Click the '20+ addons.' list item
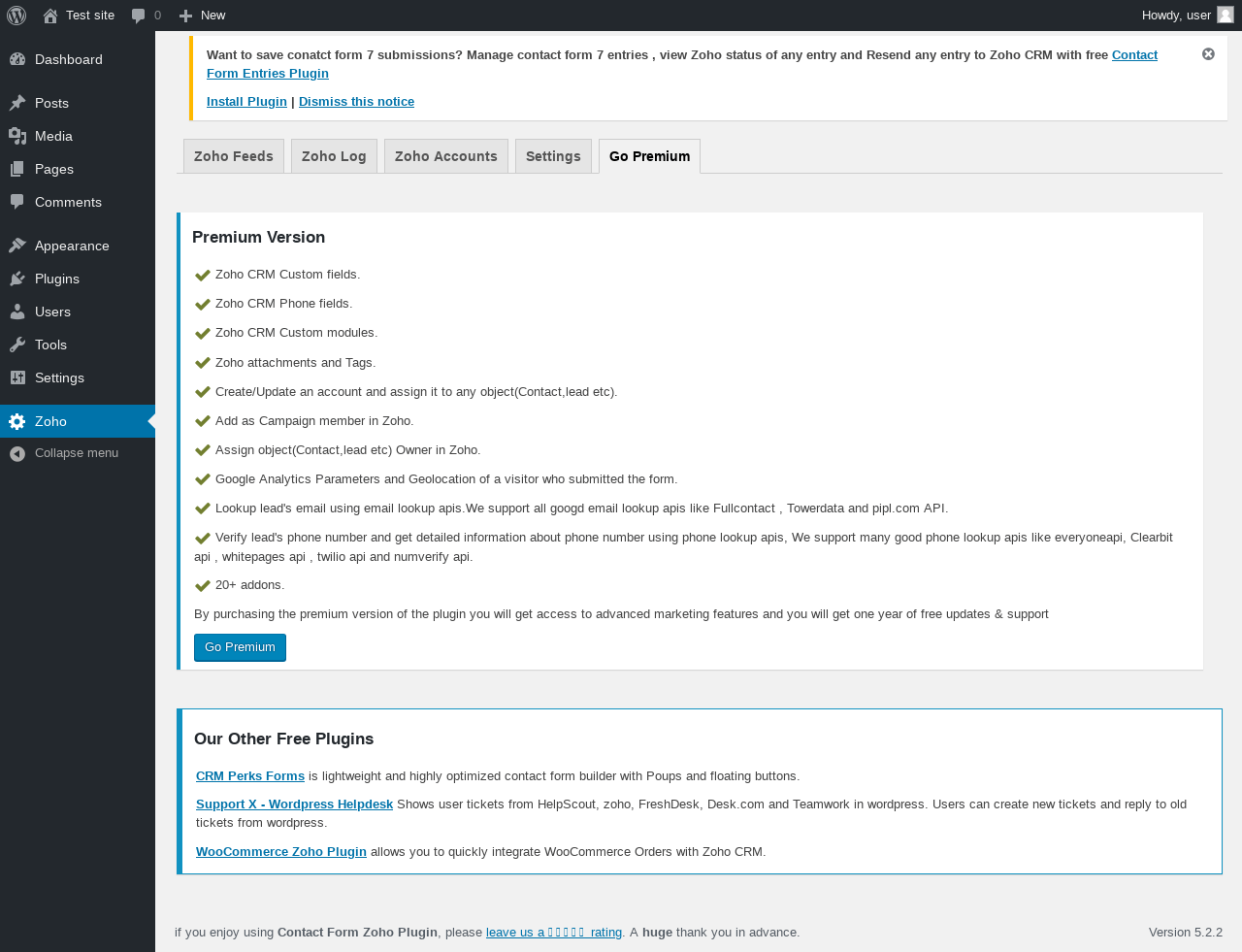Viewport: 1242px width, 952px height. (x=249, y=585)
